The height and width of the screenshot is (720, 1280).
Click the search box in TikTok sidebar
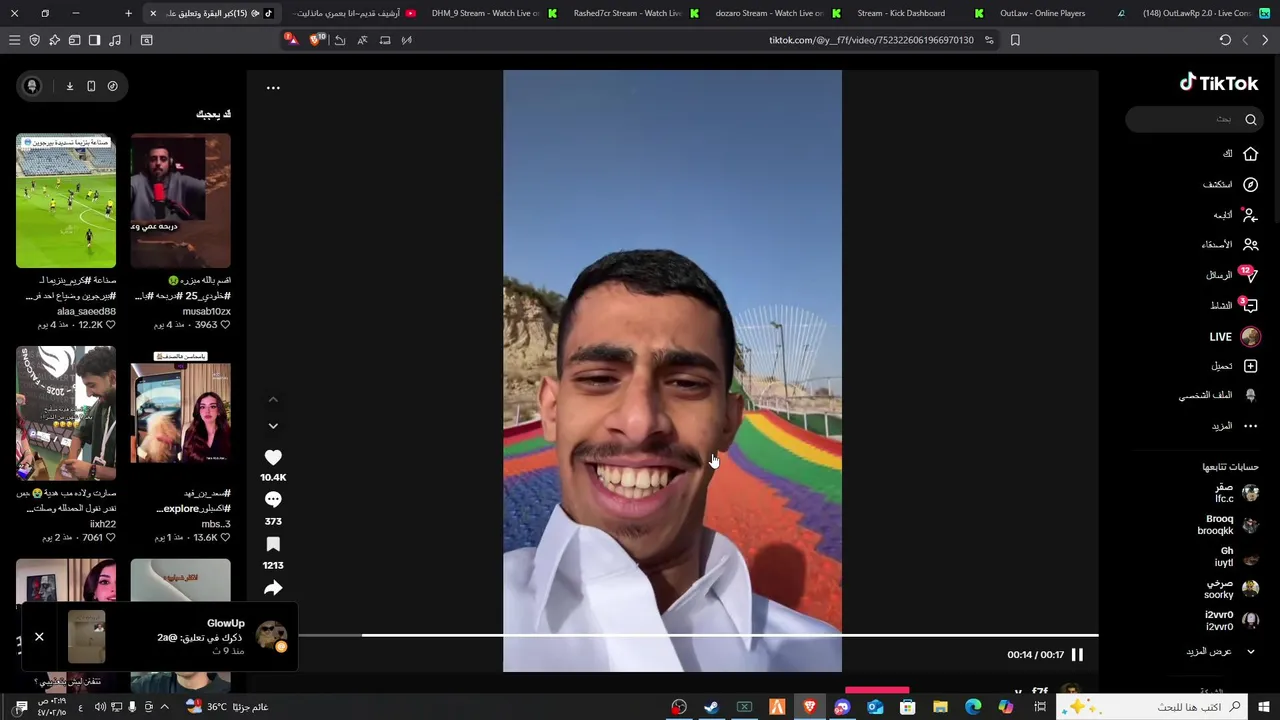(x=1193, y=119)
